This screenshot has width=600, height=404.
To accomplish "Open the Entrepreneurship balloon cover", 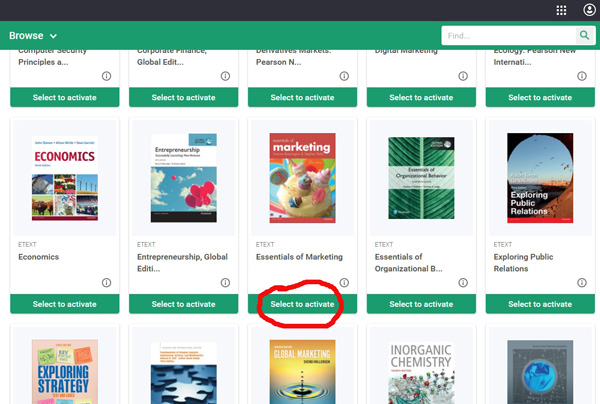I will 184,178.
